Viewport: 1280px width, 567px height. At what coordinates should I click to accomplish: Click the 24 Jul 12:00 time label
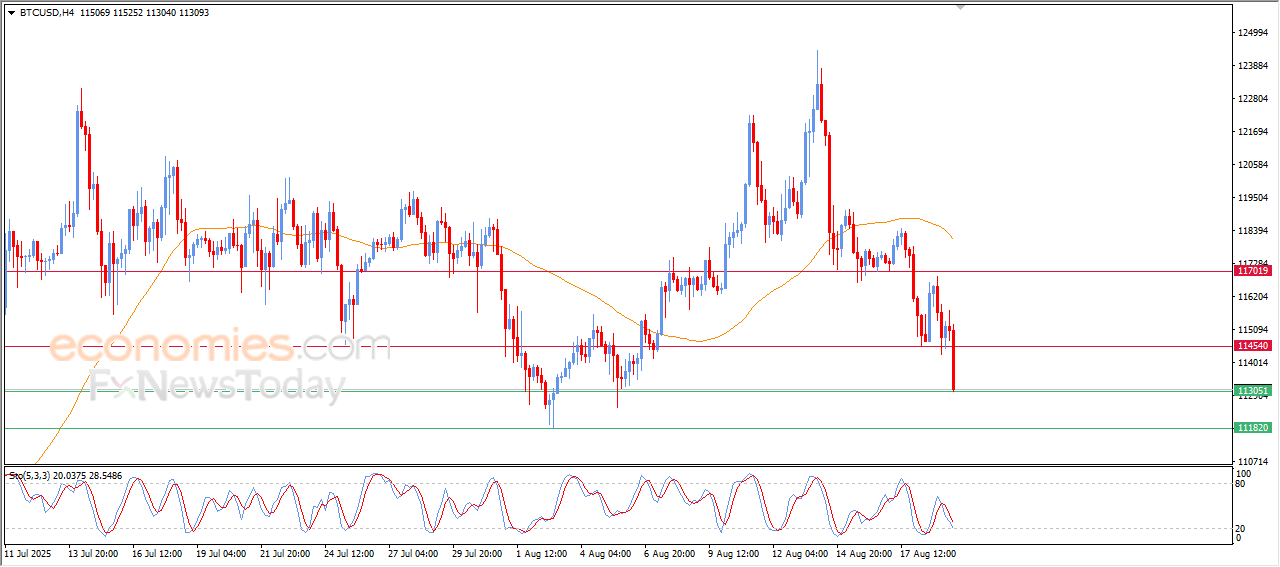tap(349, 553)
